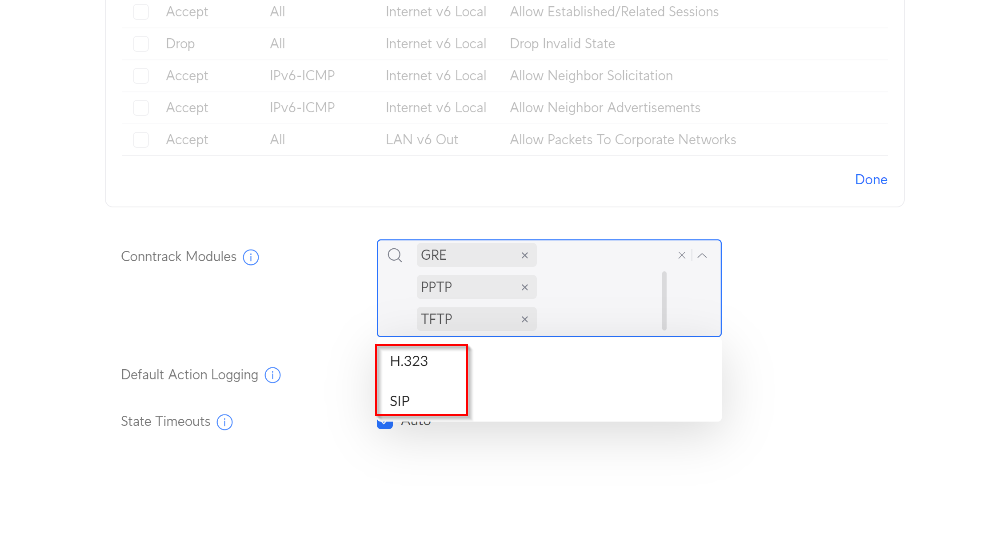
Task: Show info for Default Action Logging
Action: (272, 376)
